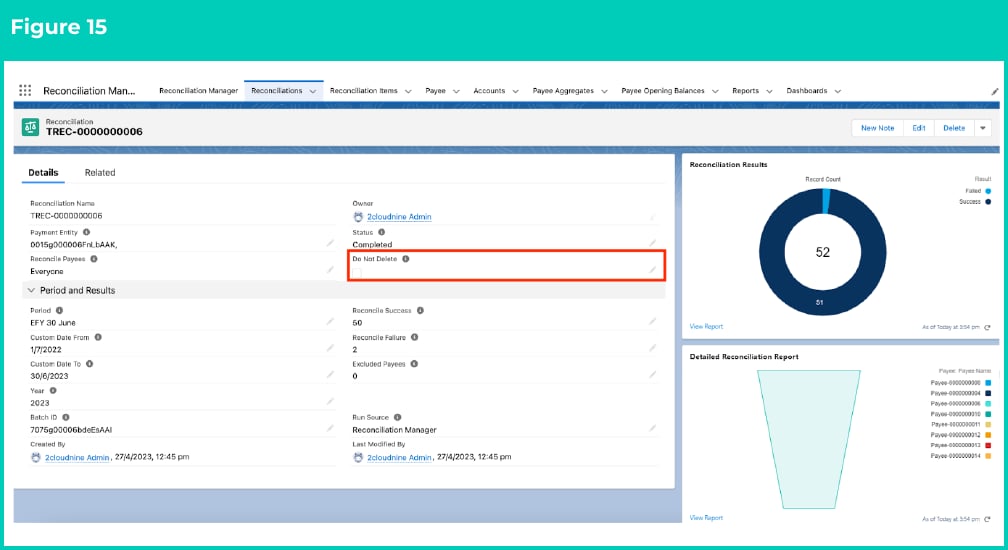This screenshot has height=550, width=1008.
Task: Edit Payment Entity with its pencil icon
Action: [330, 243]
